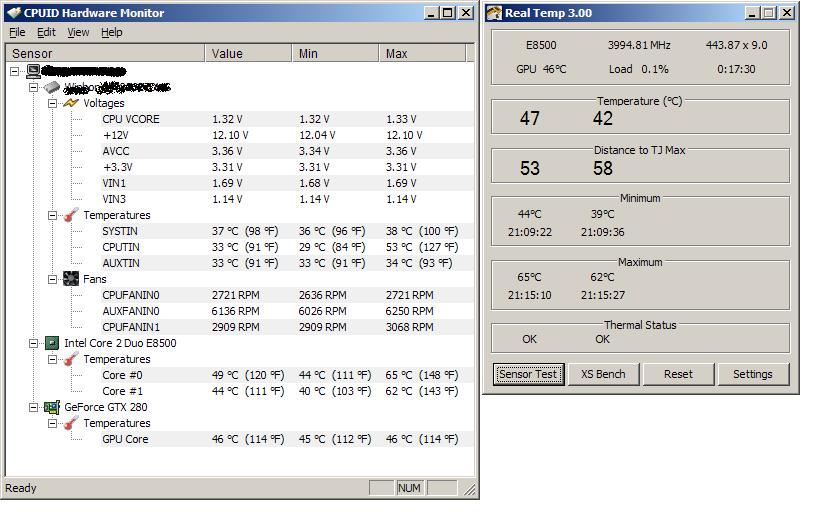The width and height of the screenshot is (824, 513).
Task: Collapse the Voltages group
Action: tap(53, 104)
